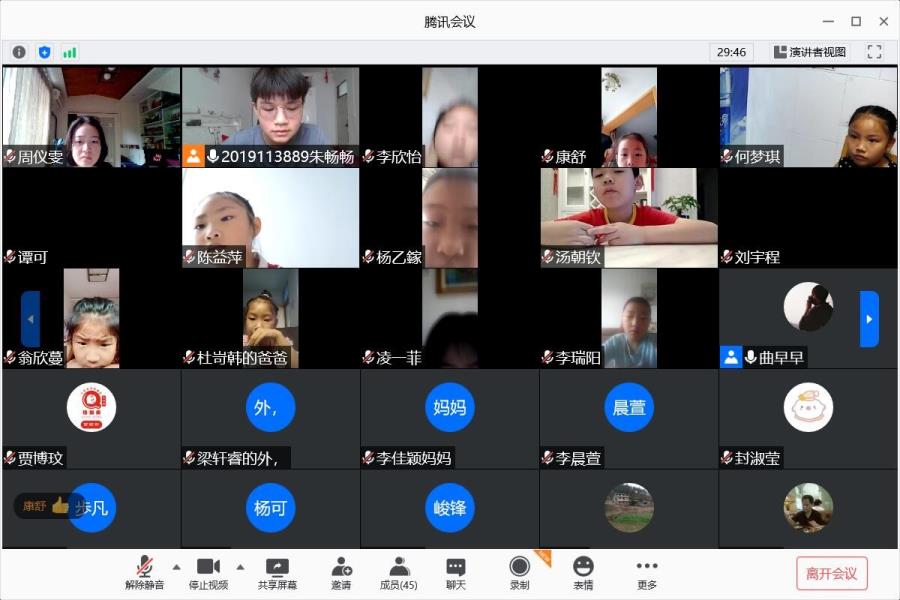The image size is (900, 600).
Task: Open the 表情 emoji reactions
Action: 583,573
